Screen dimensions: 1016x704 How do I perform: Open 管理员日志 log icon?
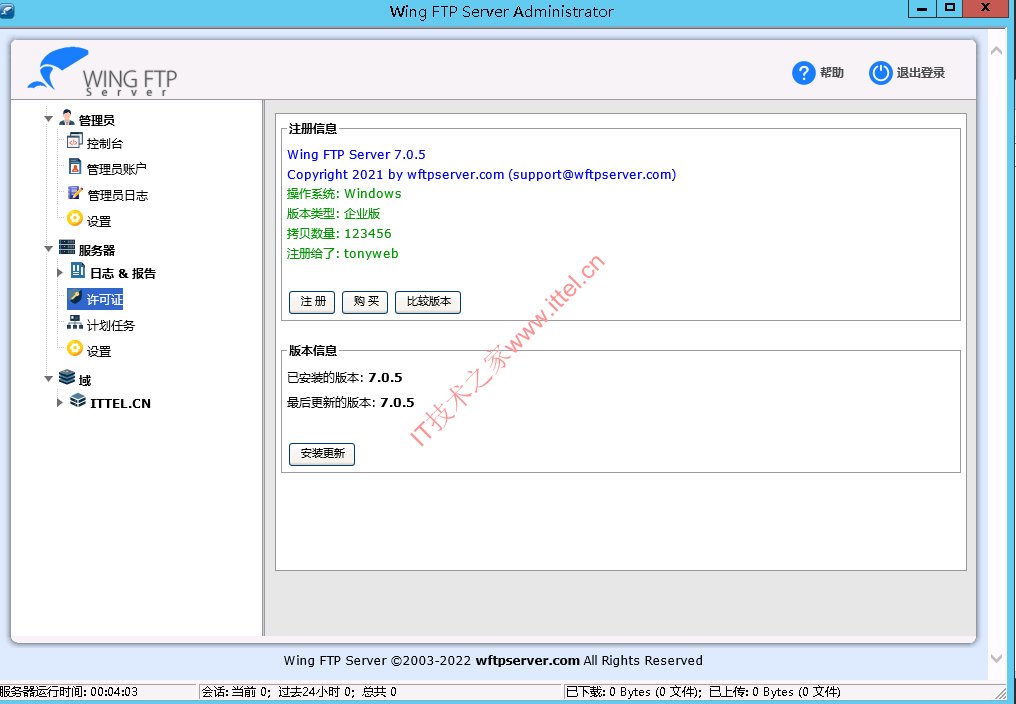click(x=75, y=193)
